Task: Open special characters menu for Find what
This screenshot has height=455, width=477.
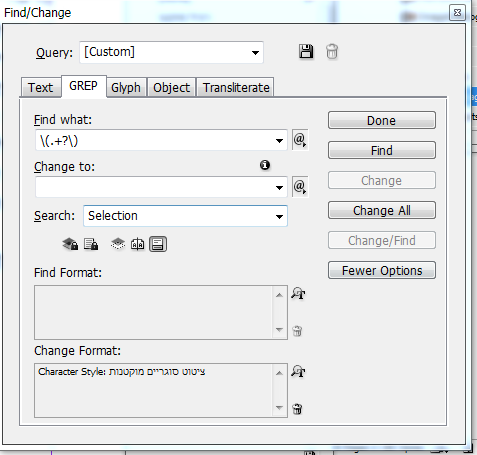Action: [300, 140]
